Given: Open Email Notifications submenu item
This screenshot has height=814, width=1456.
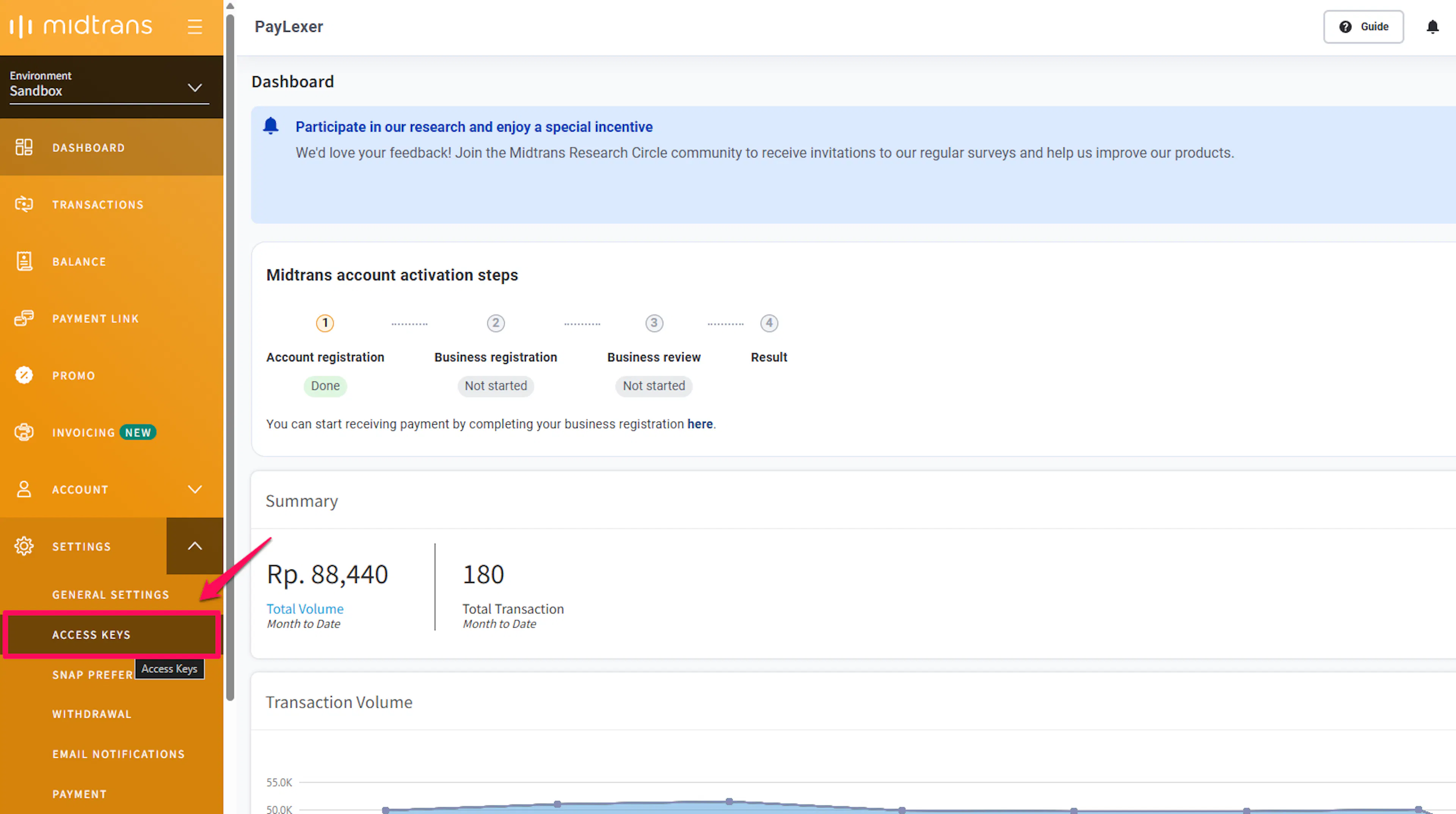Looking at the screenshot, I should pyautogui.click(x=119, y=754).
